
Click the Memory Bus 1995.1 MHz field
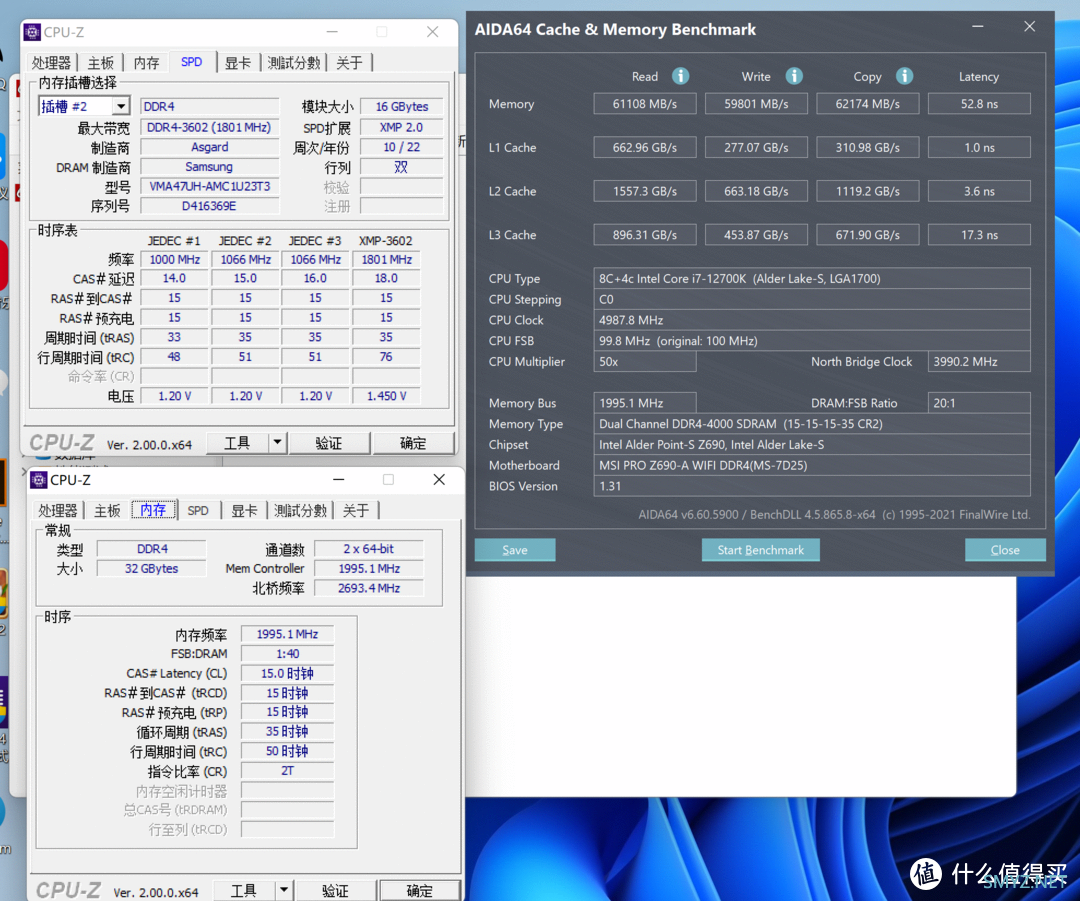[x=645, y=403]
